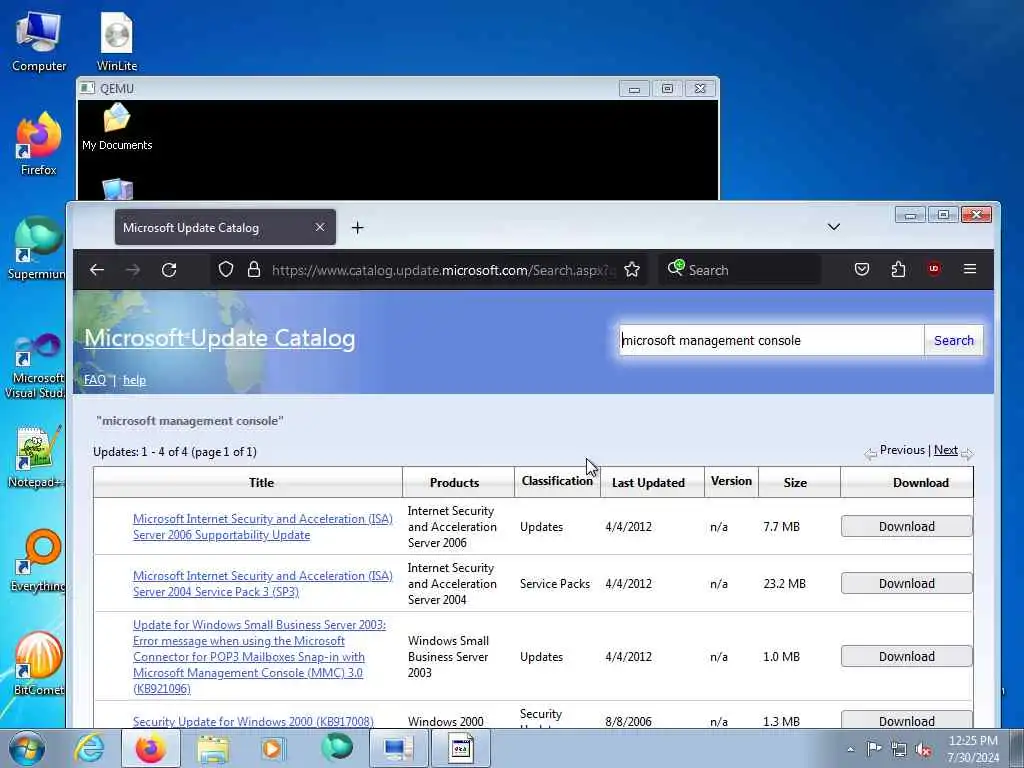Go back in Firefox with back arrow
Viewport: 1024px width, 768px height.
(97, 270)
